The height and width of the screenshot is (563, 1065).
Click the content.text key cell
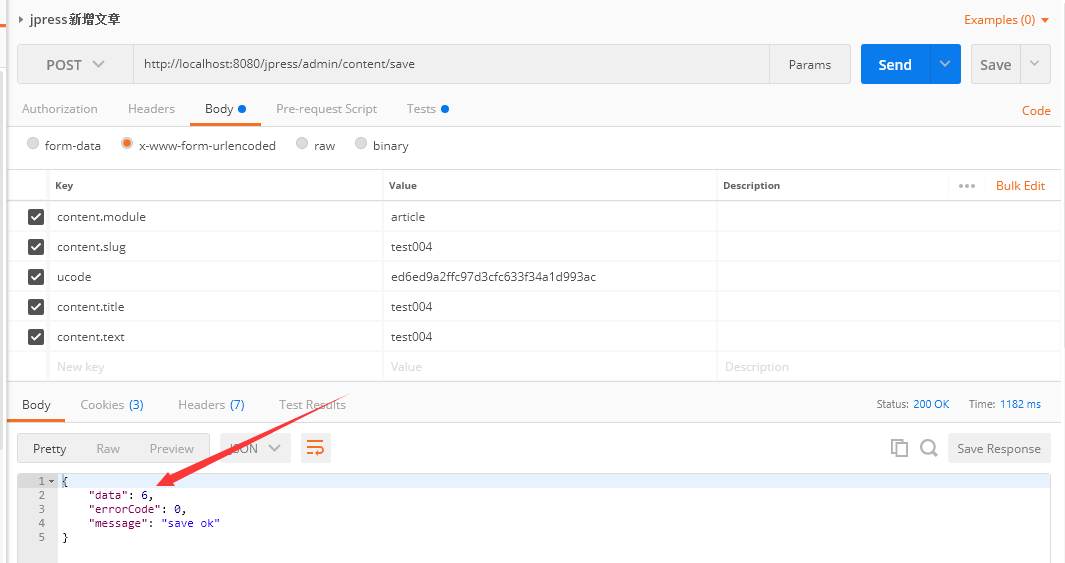click(x=216, y=336)
